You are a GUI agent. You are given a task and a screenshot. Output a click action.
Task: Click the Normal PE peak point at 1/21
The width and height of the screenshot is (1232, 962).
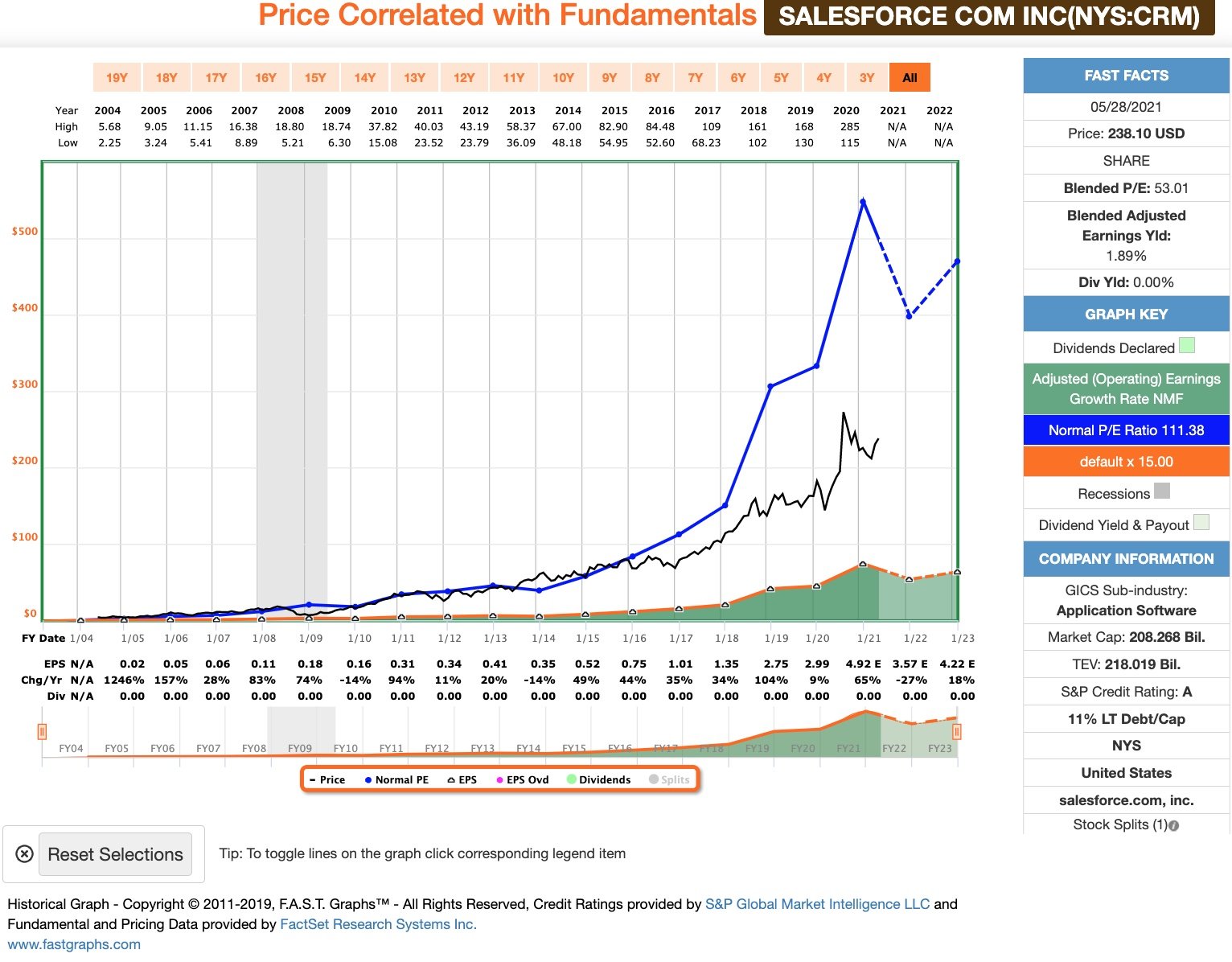863,202
